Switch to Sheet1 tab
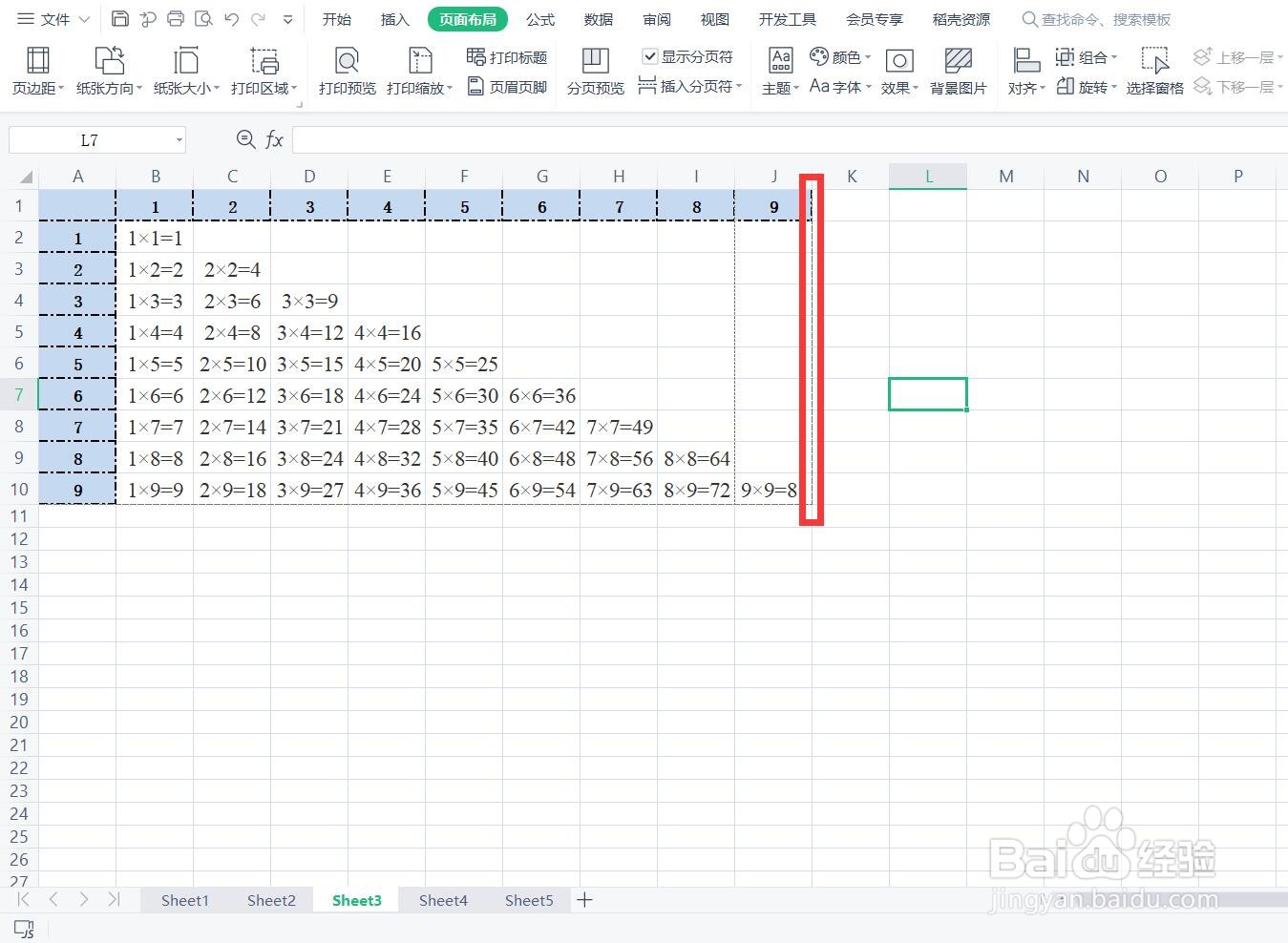Viewport: 1288px width, 943px height. (x=185, y=900)
